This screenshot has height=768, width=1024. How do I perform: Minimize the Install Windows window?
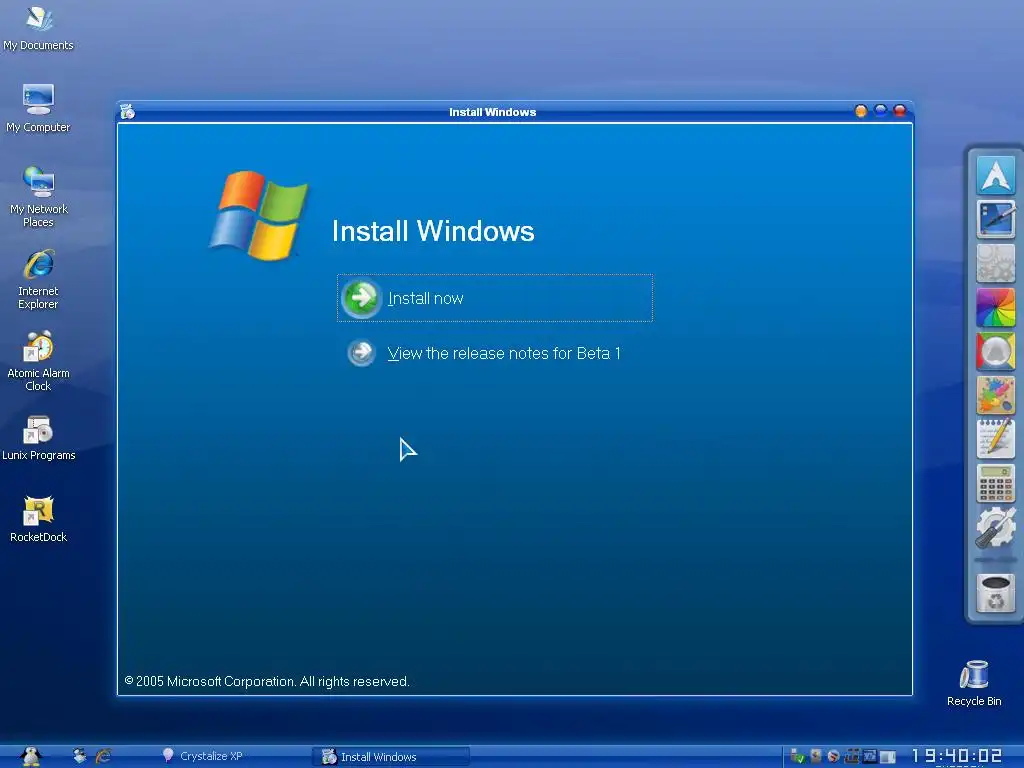point(861,111)
